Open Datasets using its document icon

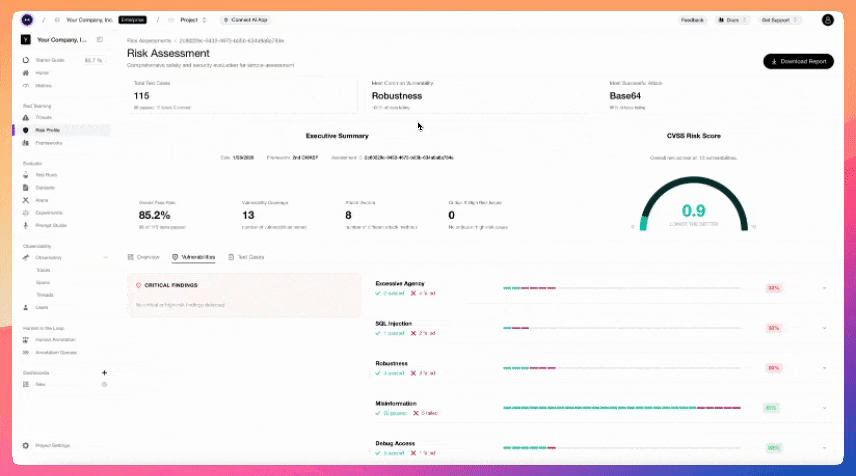(x=26, y=187)
